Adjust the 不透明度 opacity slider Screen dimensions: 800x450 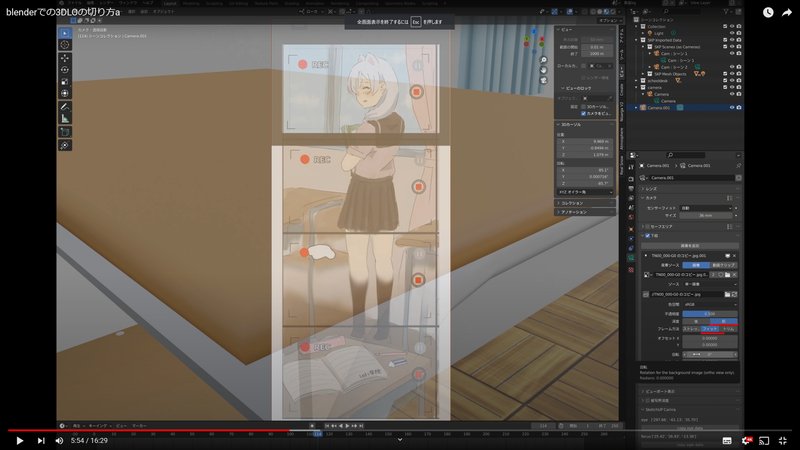point(710,314)
